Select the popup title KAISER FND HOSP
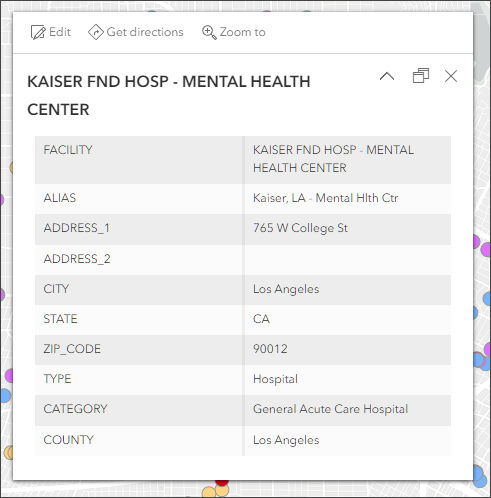This screenshot has width=491, height=498. (169, 96)
